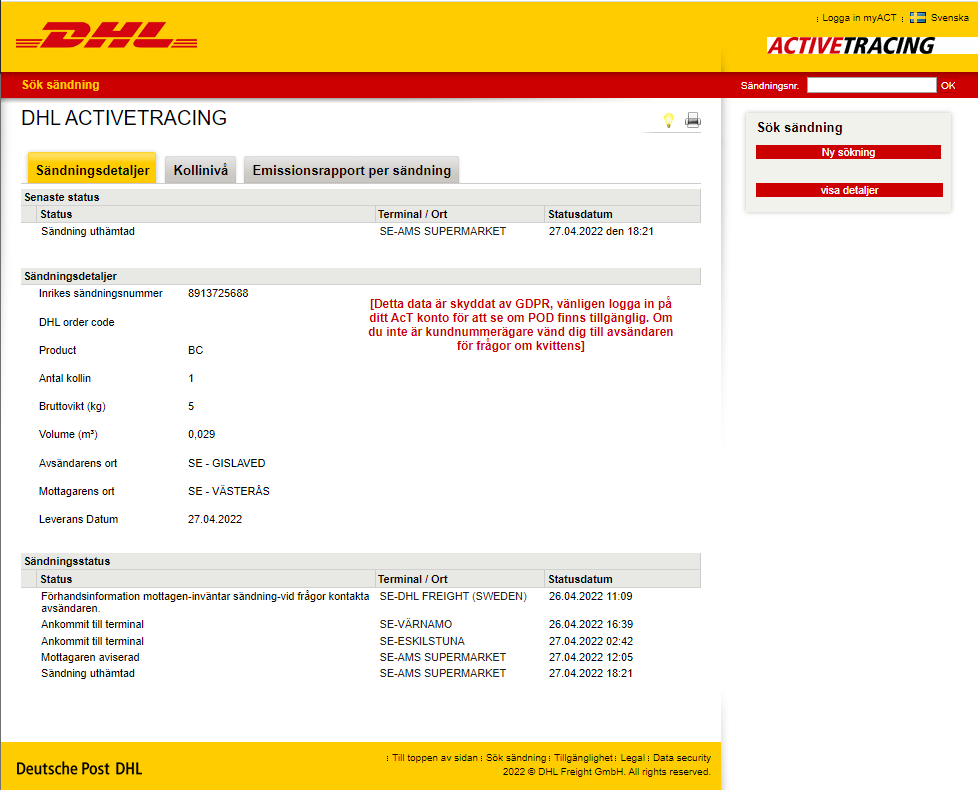Click the SE-VÄRNAMO terminal row

[x=361, y=624]
